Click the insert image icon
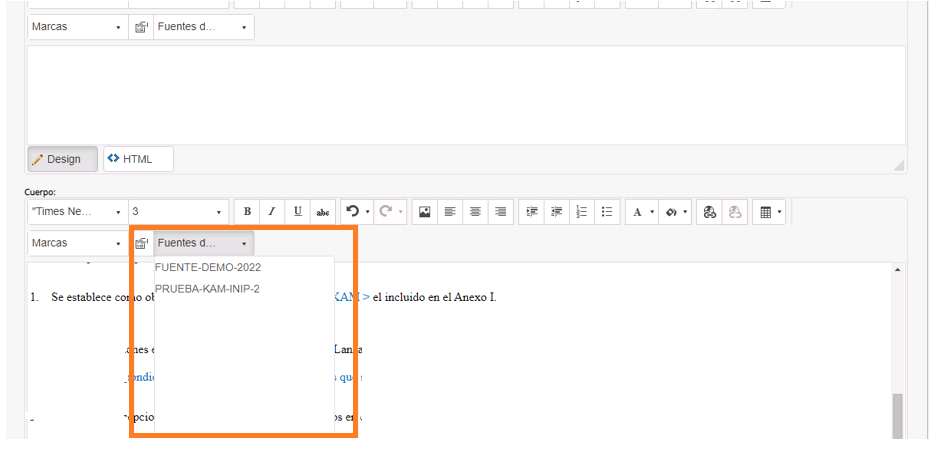 coord(424,212)
